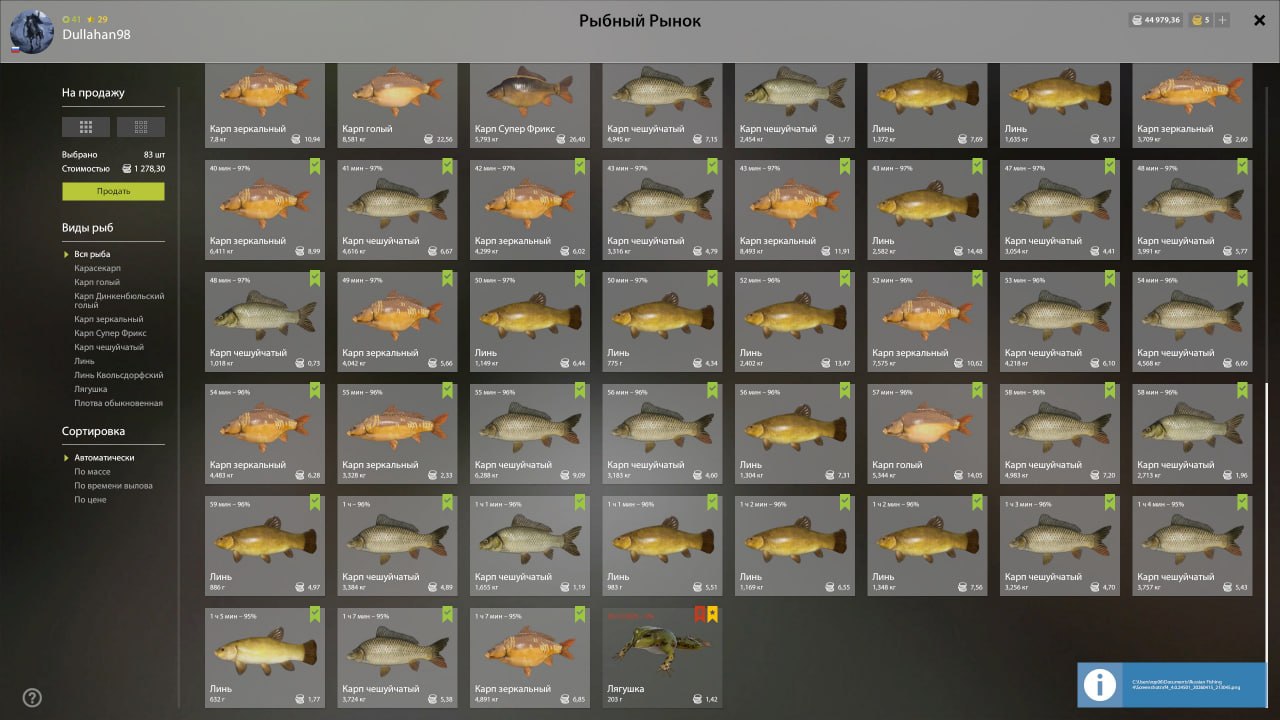
Task: Select the 7,8 кг Карп зеркальный card
Action: tap(265, 106)
